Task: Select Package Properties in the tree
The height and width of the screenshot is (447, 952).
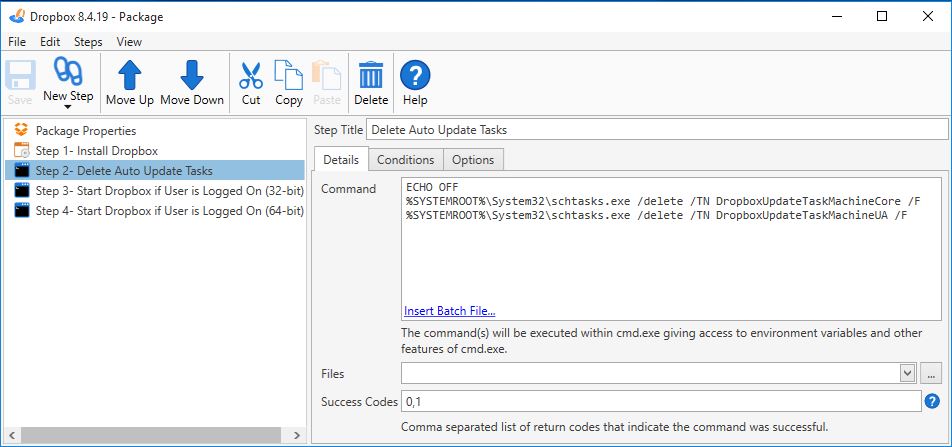Action: (86, 131)
